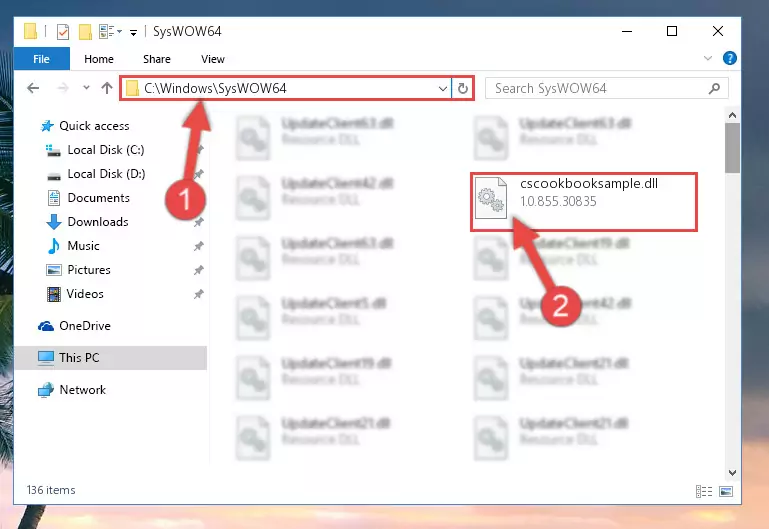
Task: Click the vertical scrollbar thumb
Action: coord(732,148)
